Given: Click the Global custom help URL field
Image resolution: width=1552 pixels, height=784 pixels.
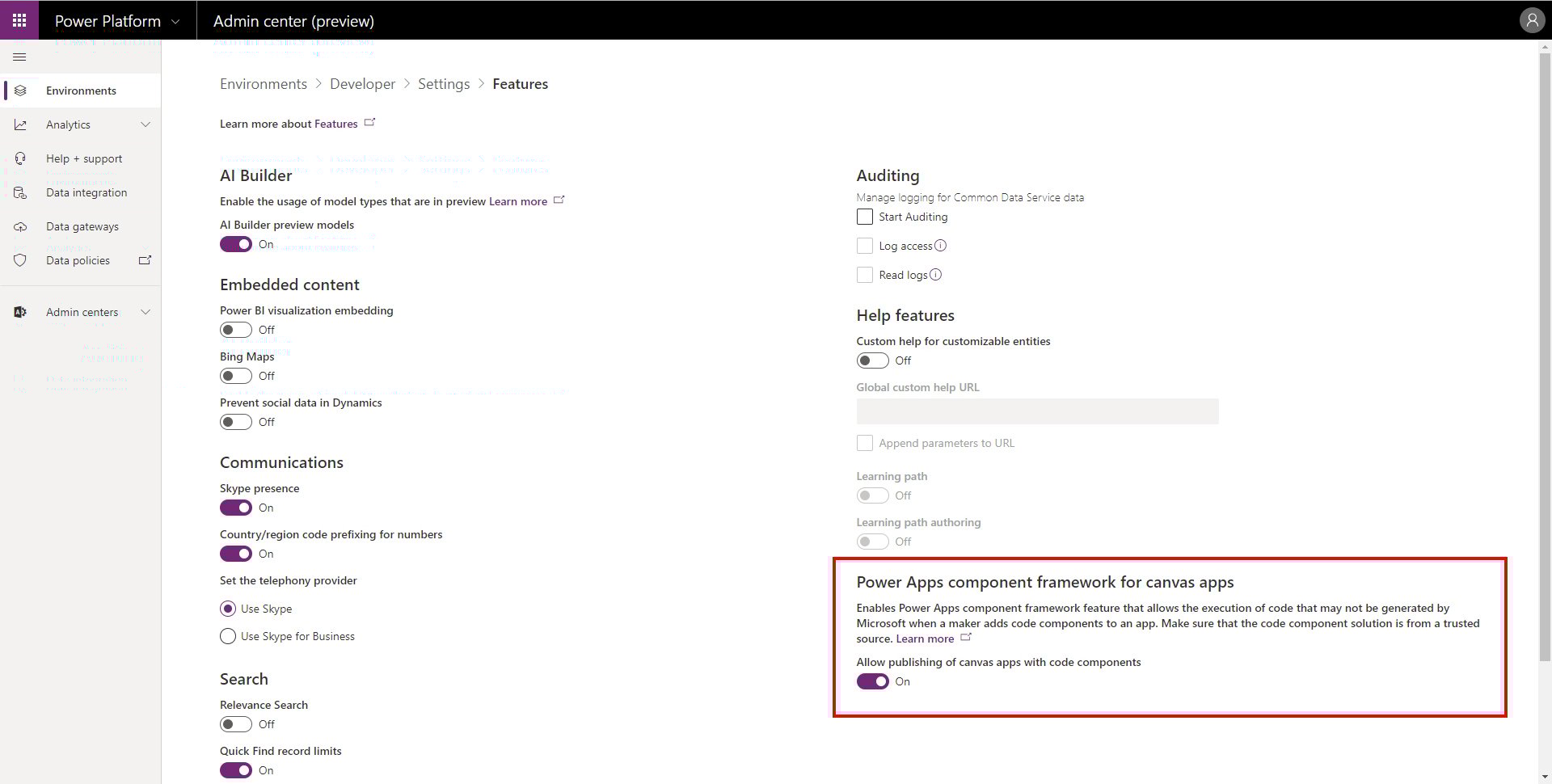Looking at the screenshot, I should 1037,411.
